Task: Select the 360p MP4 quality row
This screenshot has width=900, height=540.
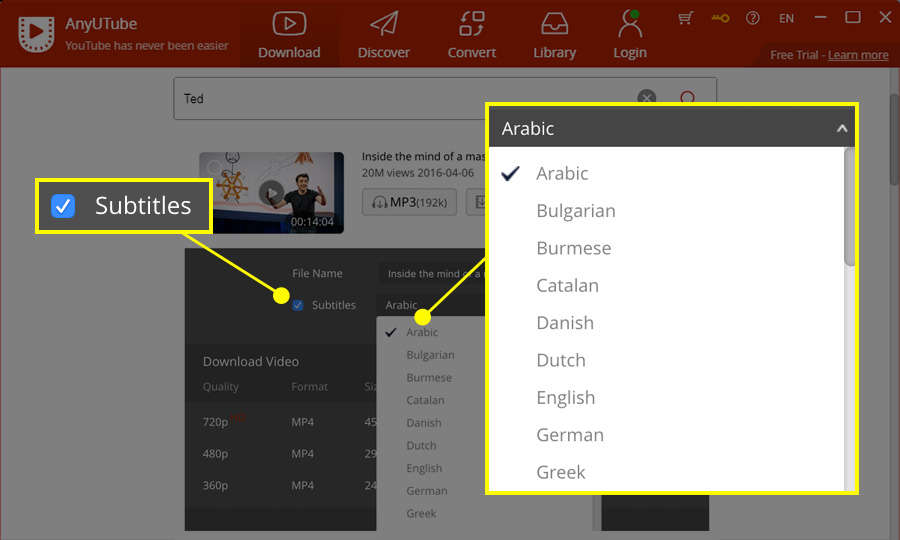Action: tap(281, 485)
